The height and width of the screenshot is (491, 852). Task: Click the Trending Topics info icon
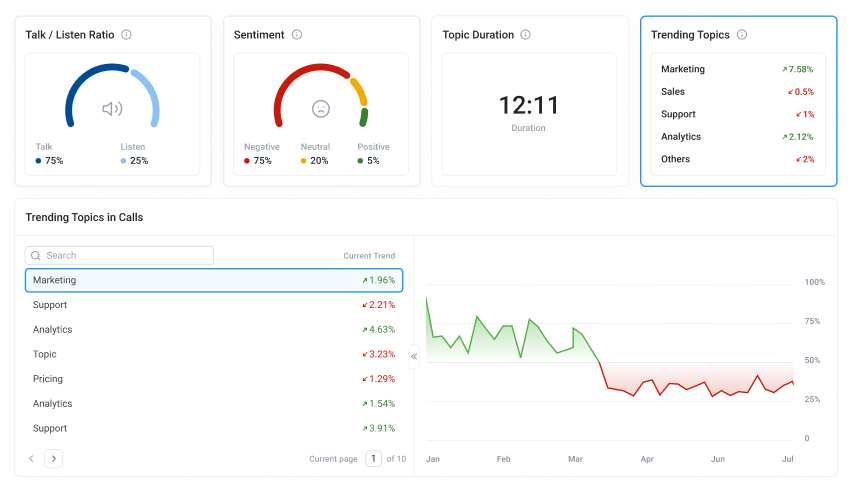coord(742,35)
